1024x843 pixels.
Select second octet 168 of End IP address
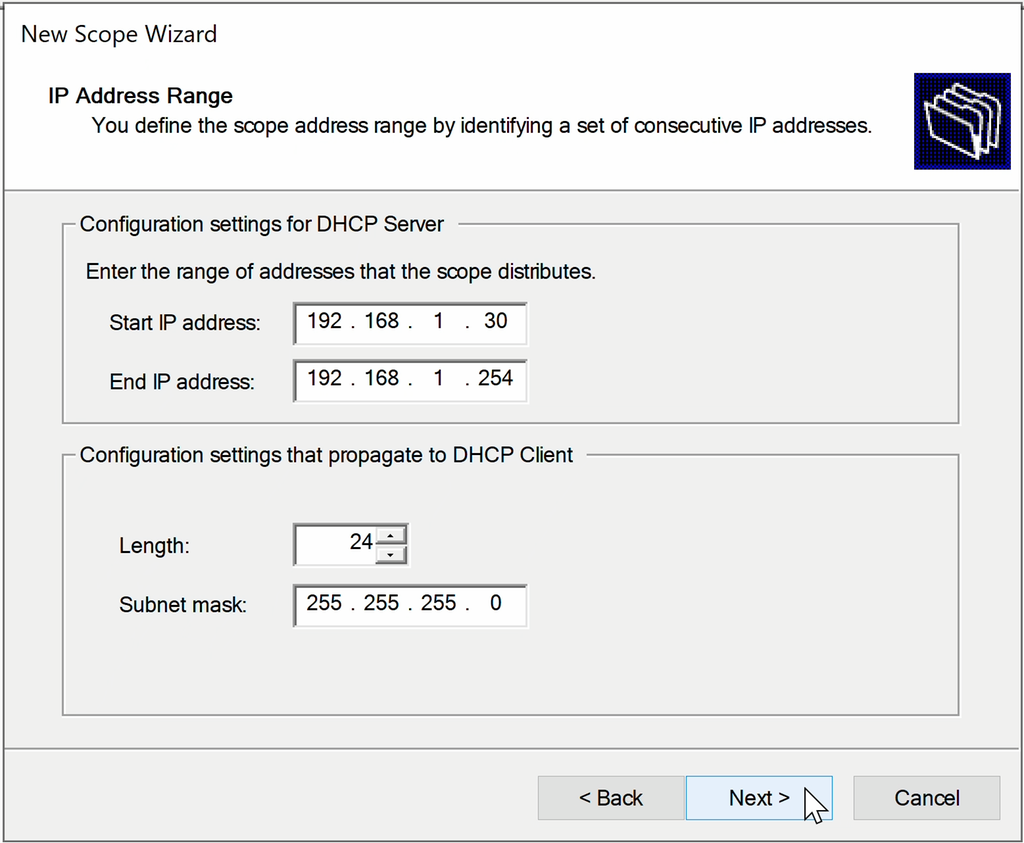click(x=381, y=378)
